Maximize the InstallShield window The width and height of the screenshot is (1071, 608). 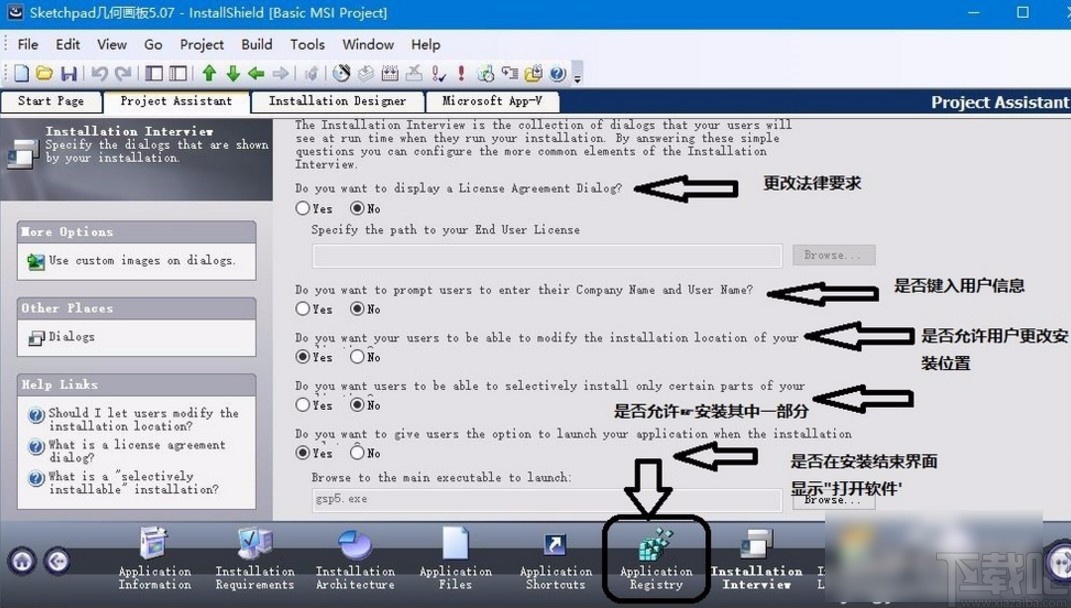click(1023, 12)
